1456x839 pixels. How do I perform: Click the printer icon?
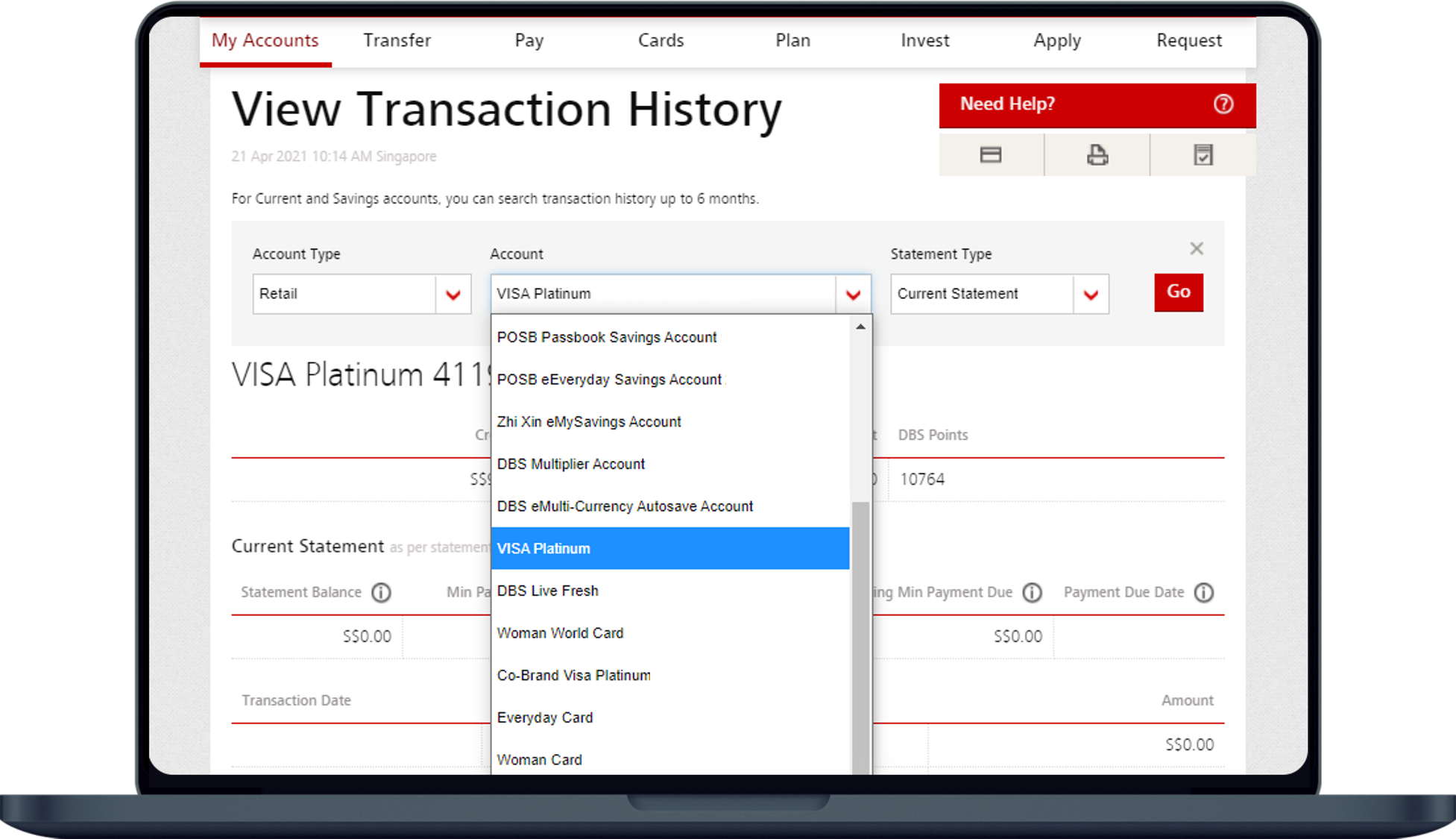(1097, 155)
